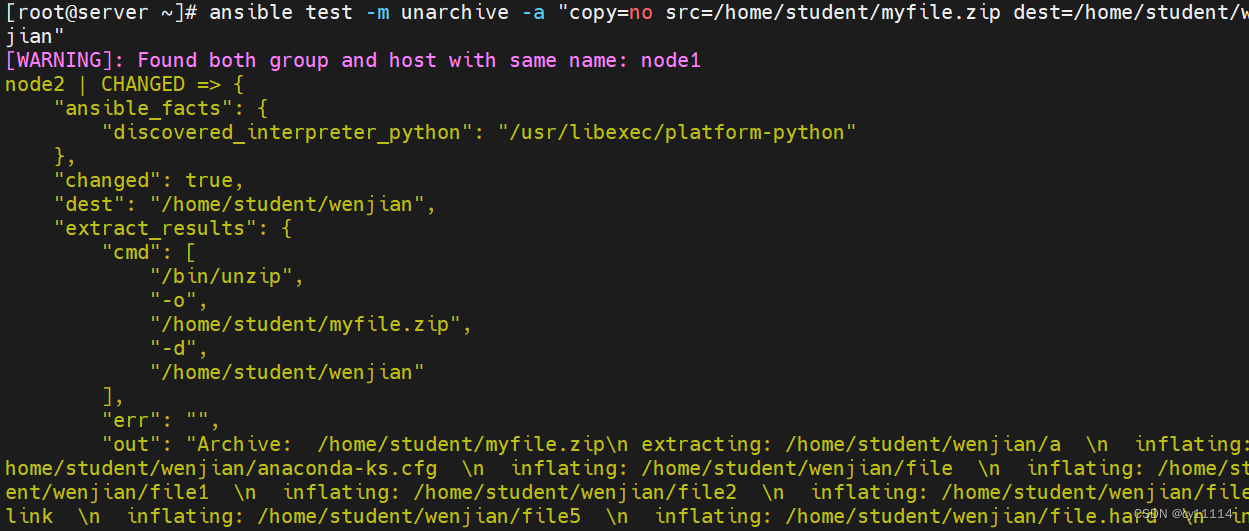Click the "-d" argument in the cmd list
1249x531 pixels.
178,348
